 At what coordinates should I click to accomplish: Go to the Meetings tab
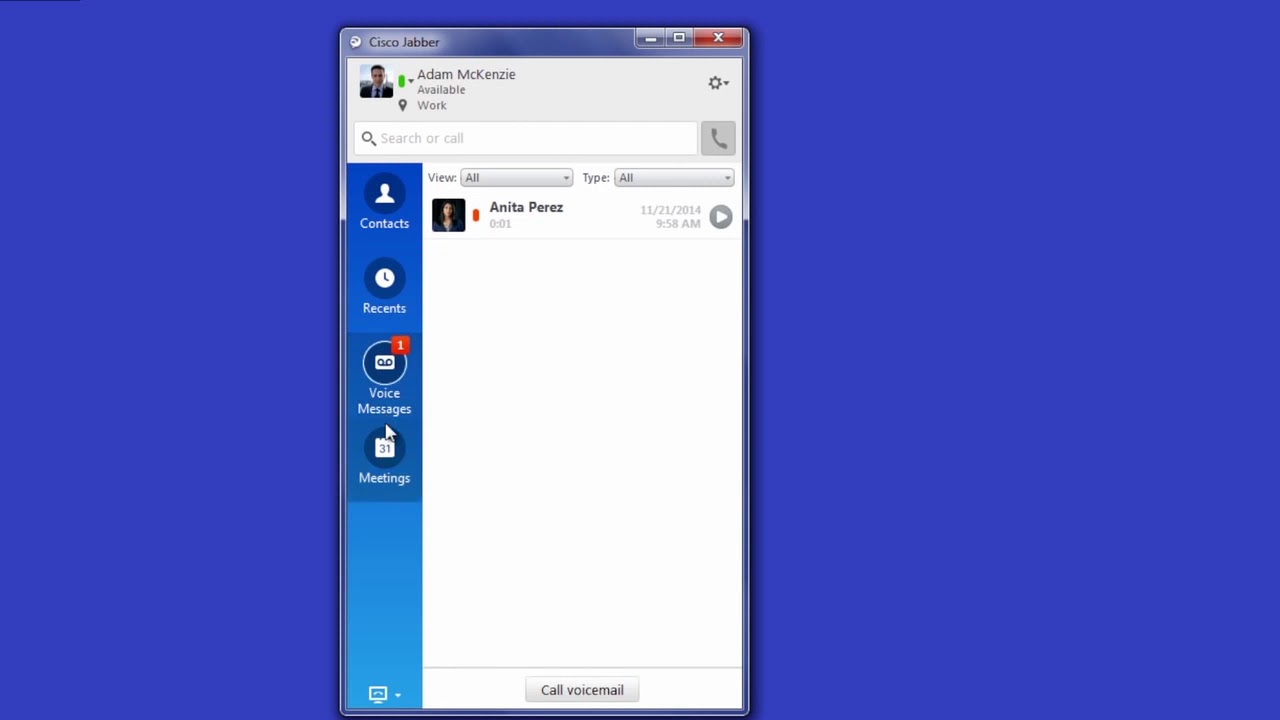pyautogui.click(x=384, y=458)
